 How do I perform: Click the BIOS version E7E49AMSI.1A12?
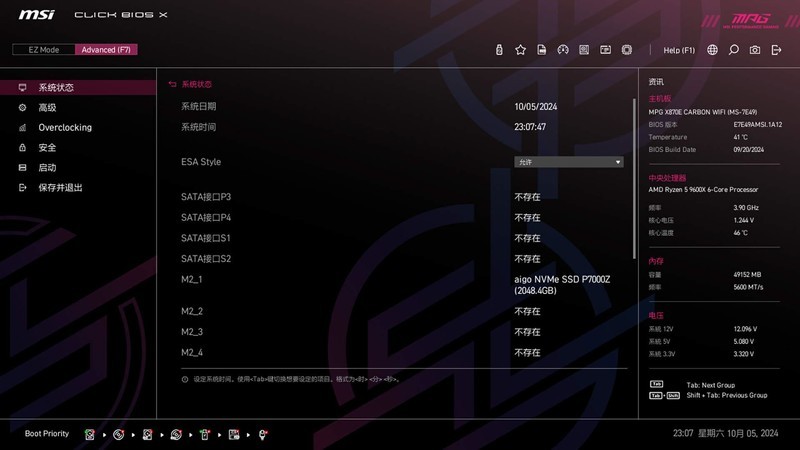tap(758, 124)
